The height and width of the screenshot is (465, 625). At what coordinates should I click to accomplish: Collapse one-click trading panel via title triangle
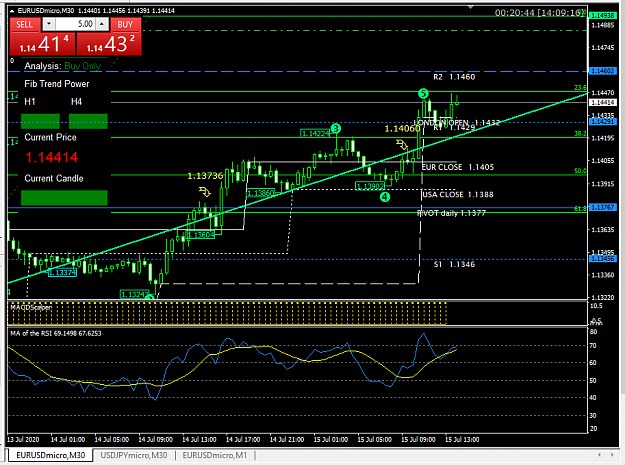click(x=12, y=11)
